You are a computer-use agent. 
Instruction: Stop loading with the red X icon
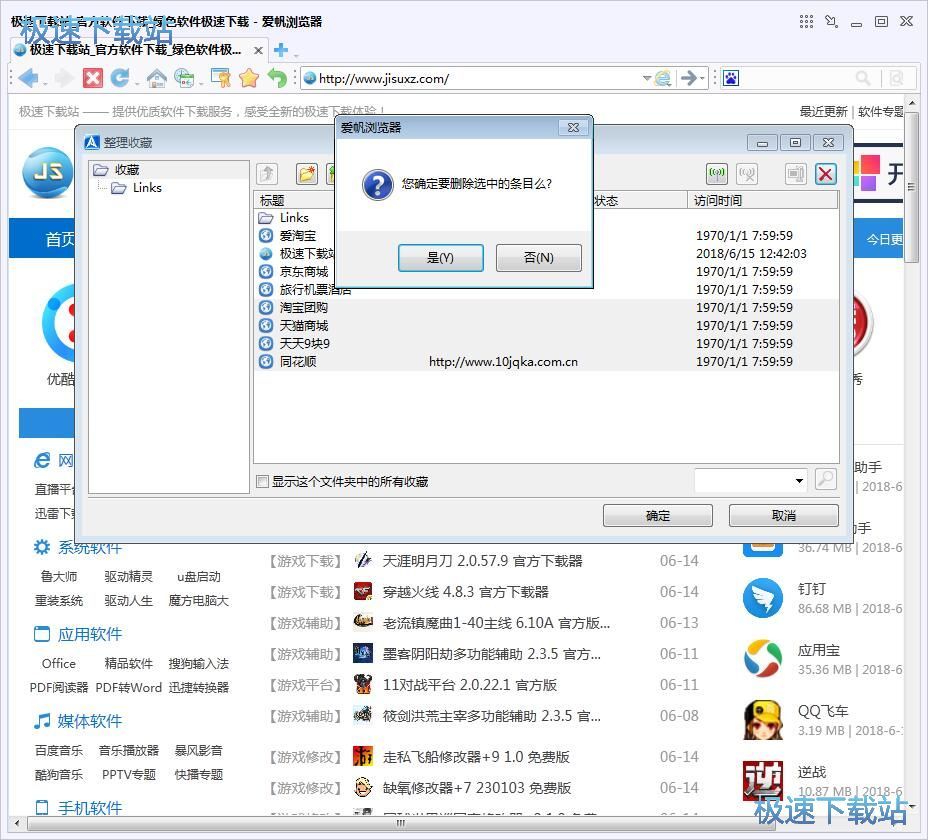[x=92, y=78]
